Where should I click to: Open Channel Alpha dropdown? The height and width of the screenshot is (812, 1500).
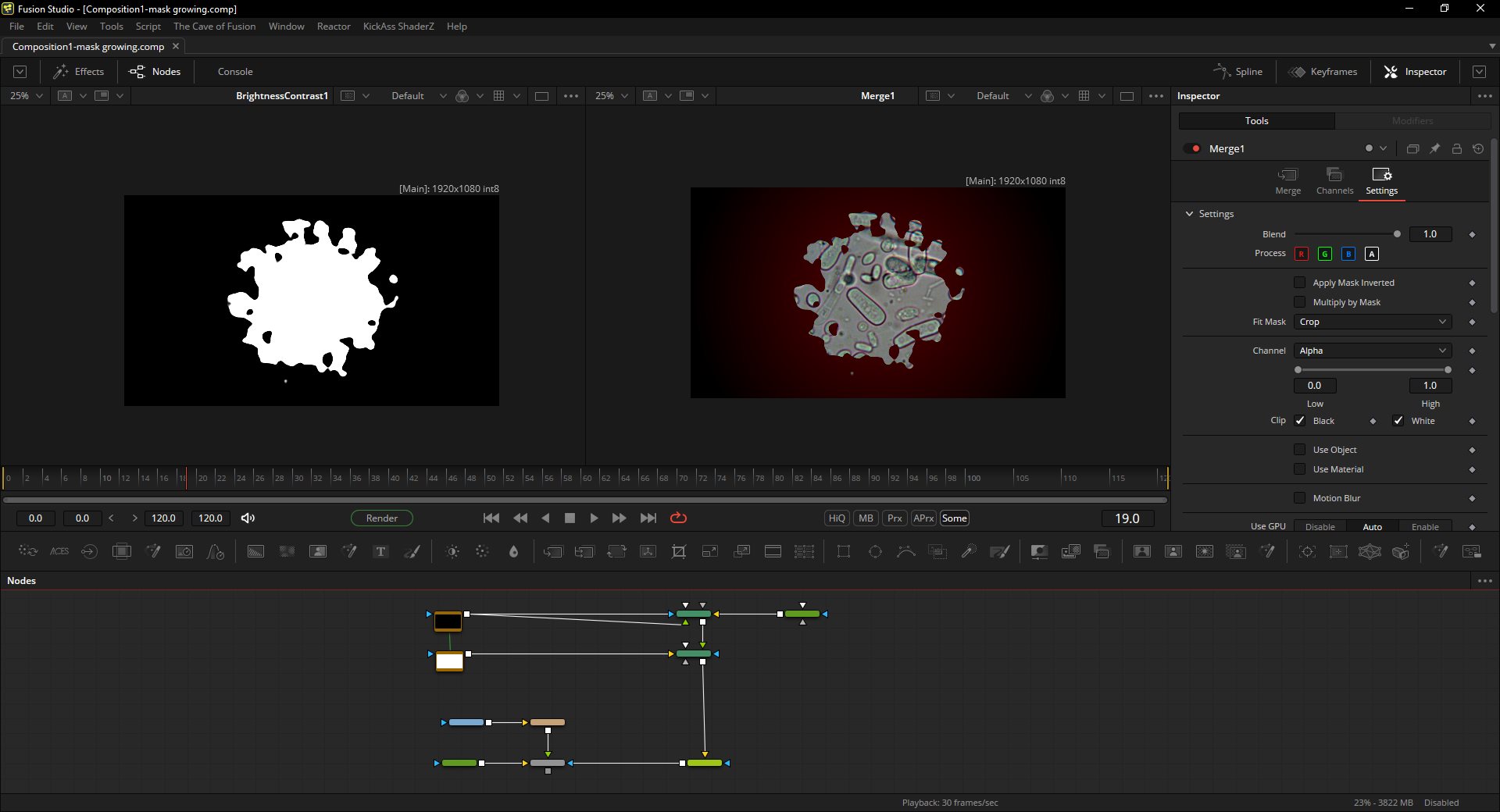(1373, 351)
